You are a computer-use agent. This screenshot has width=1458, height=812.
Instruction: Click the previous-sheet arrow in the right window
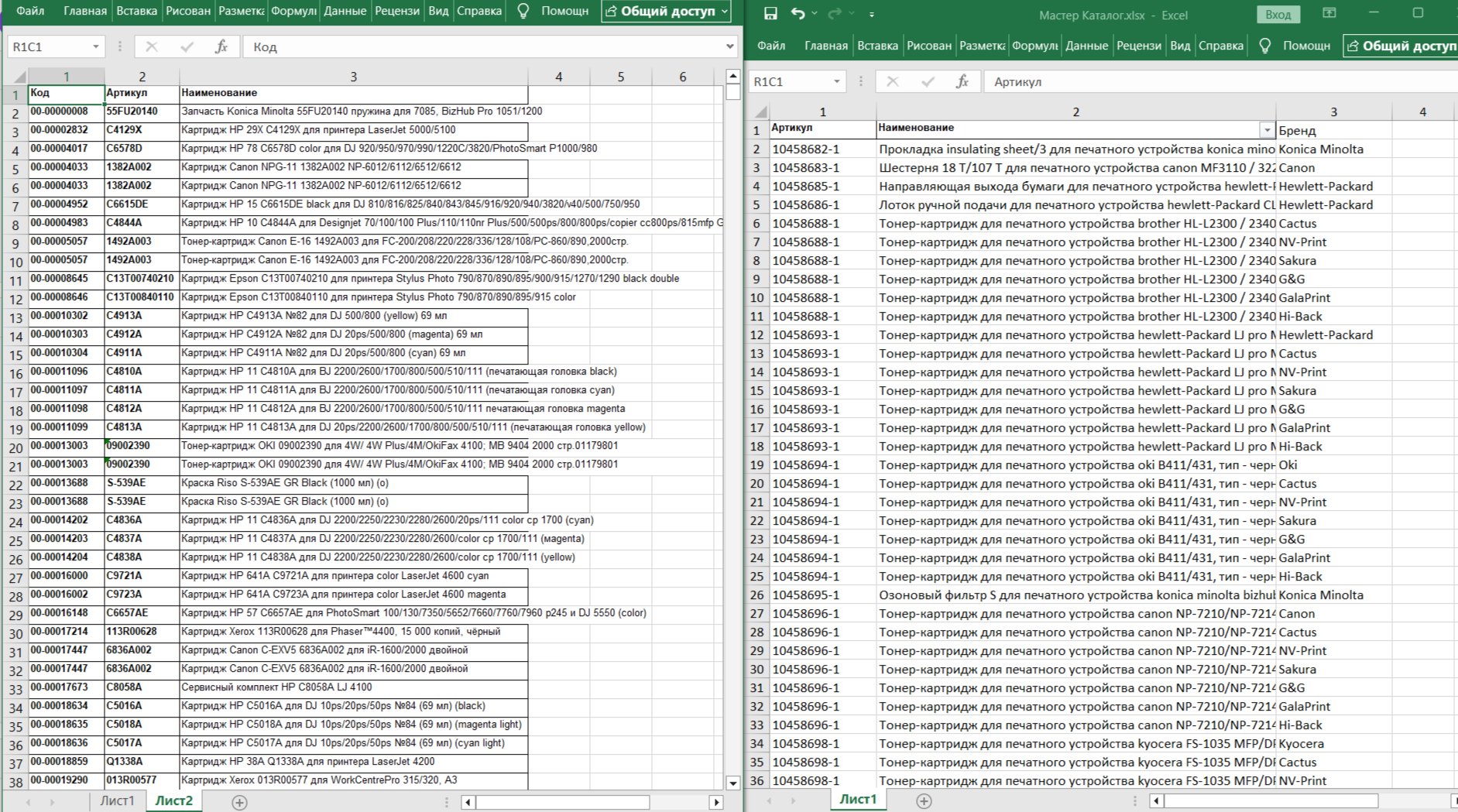[769, 801]
